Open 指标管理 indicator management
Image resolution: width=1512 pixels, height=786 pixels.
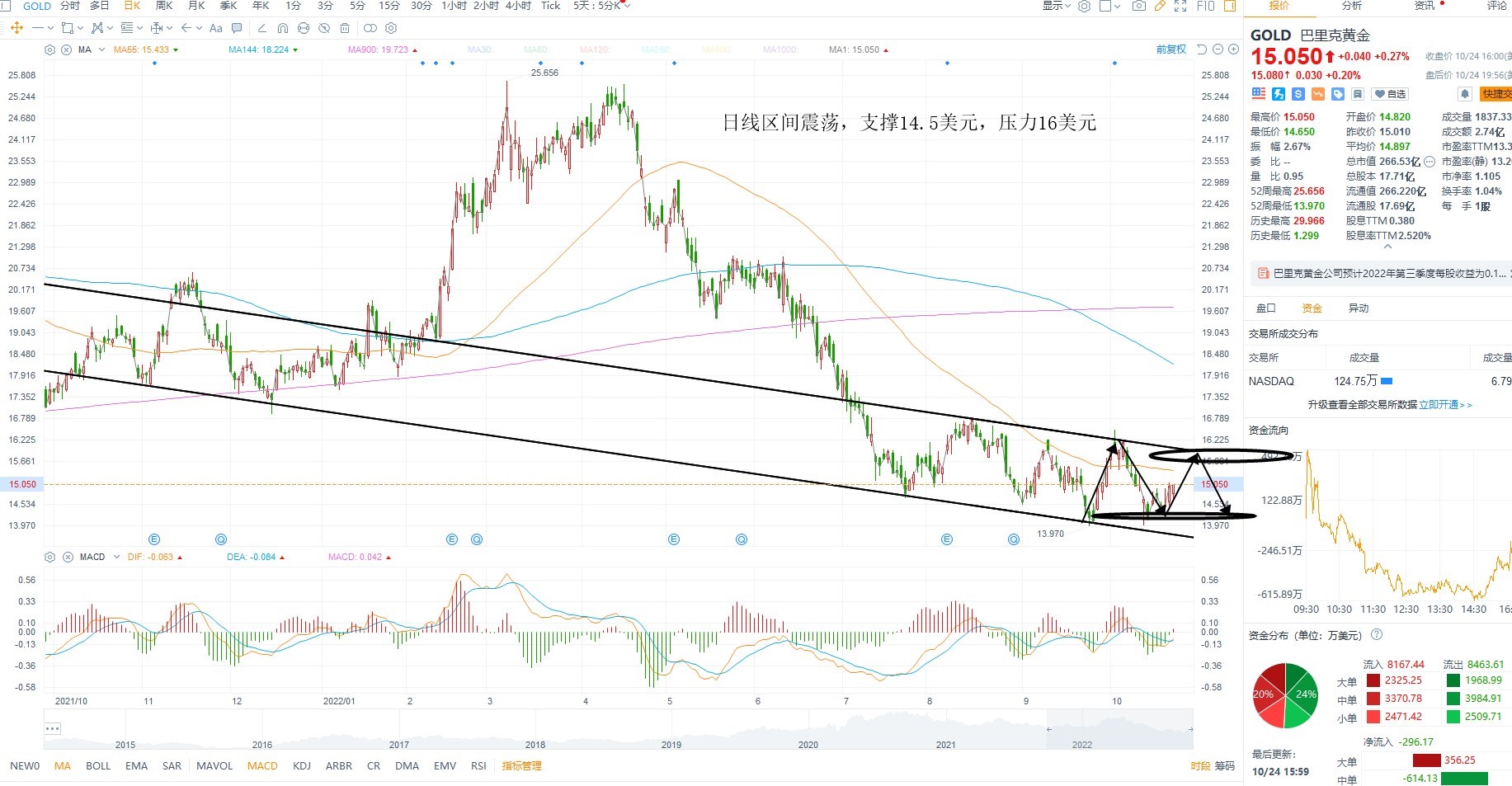522,765
